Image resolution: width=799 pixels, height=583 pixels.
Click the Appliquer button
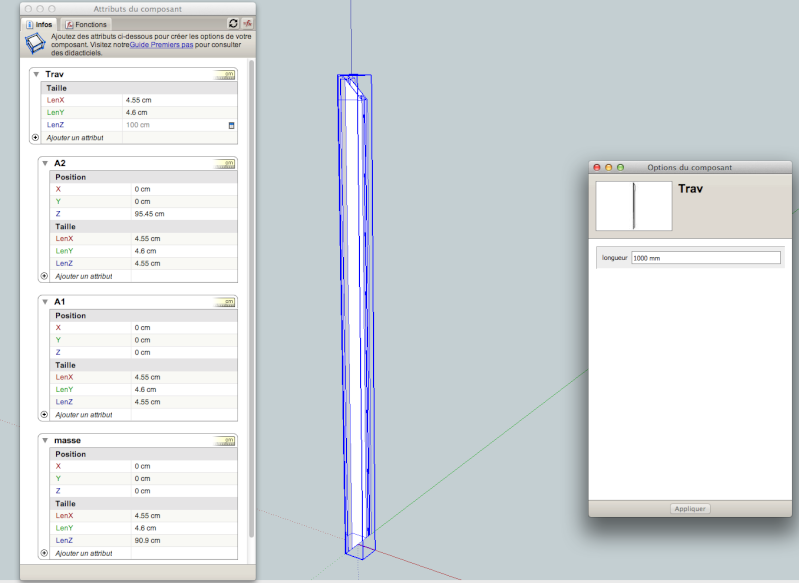[x=690, y=509]
